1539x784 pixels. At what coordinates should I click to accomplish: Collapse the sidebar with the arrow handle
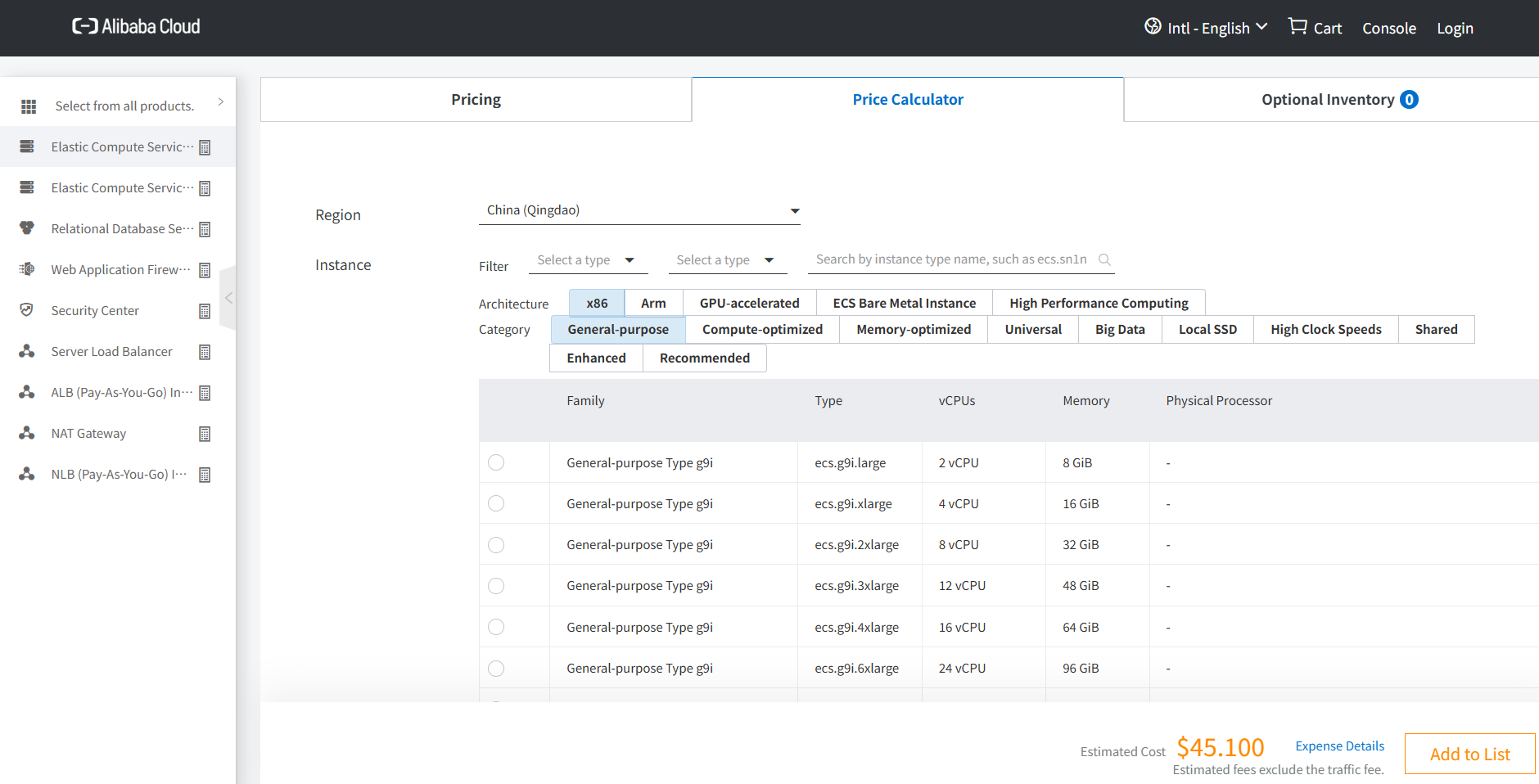point(228,298)
